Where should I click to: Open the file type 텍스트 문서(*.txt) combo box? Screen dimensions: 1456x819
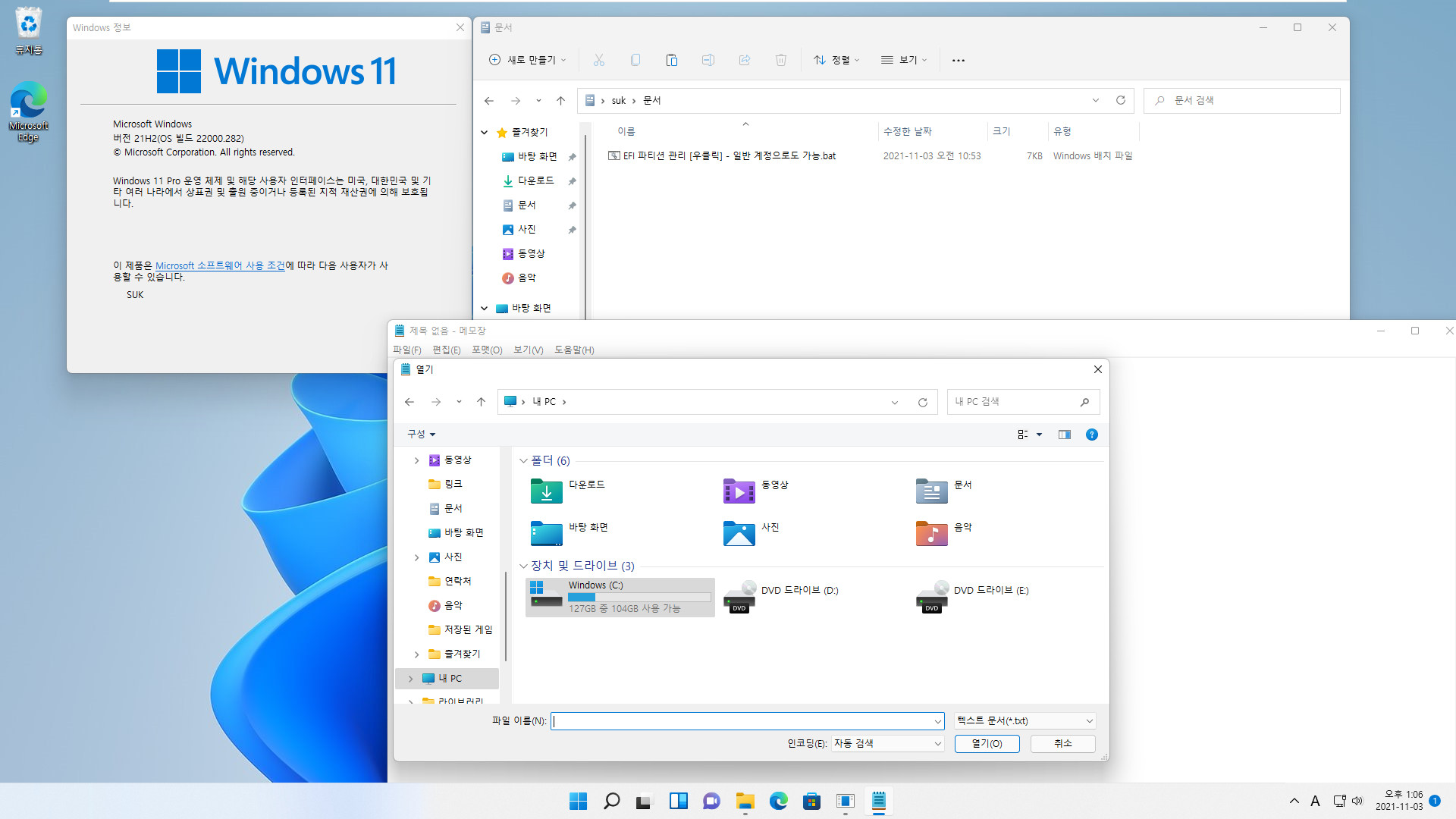pos(1025,721)
